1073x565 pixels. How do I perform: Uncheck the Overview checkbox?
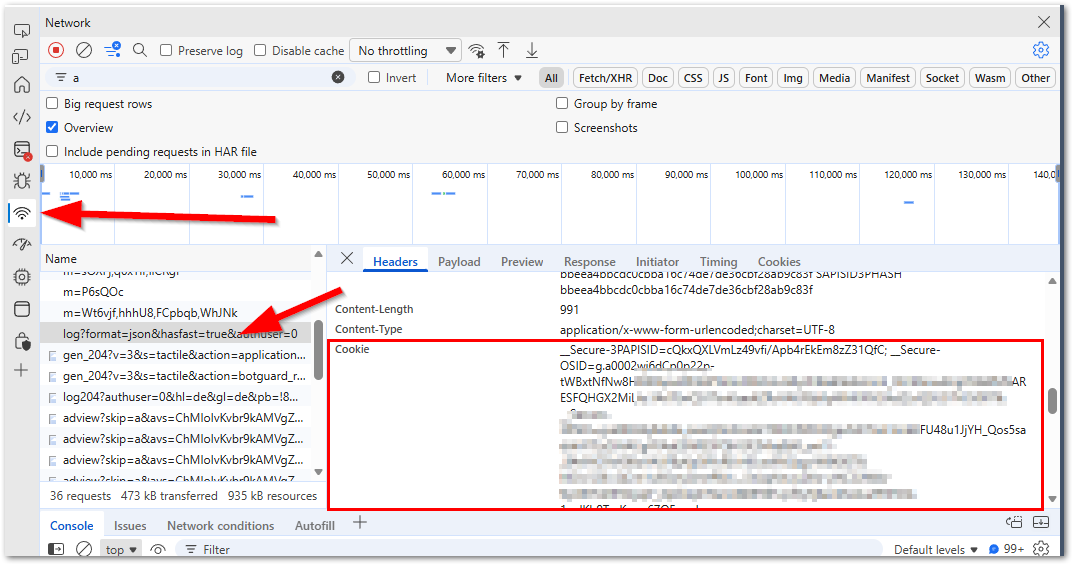coord(52,127)
